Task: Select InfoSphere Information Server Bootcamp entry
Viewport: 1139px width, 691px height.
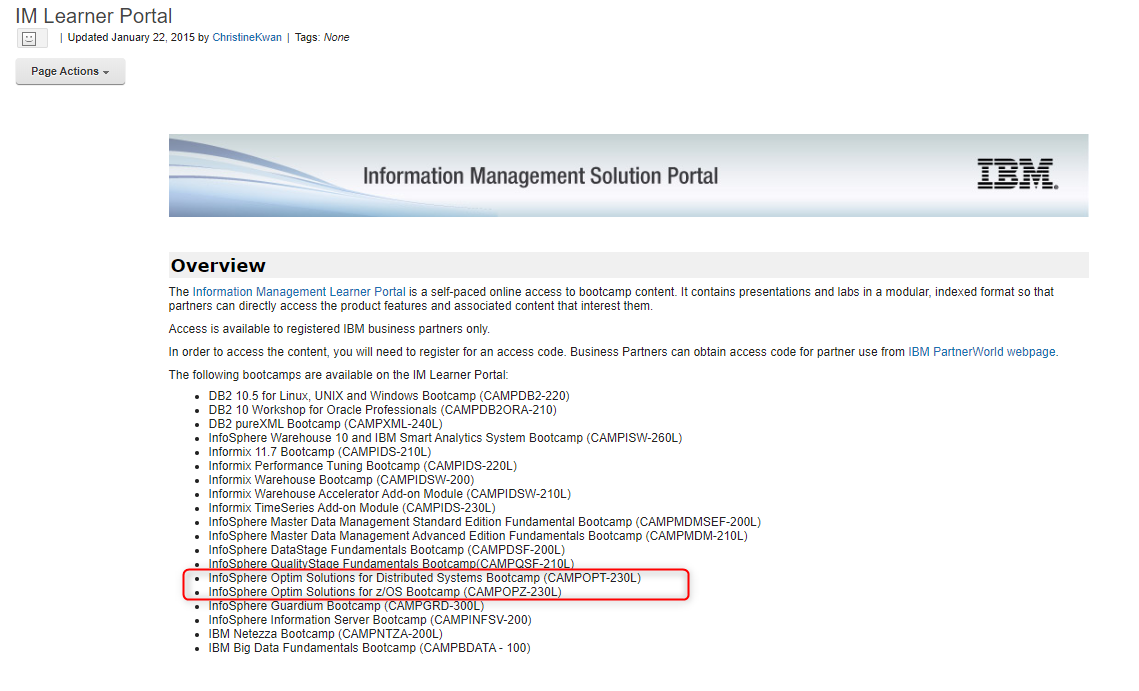Action: point(370,620)
